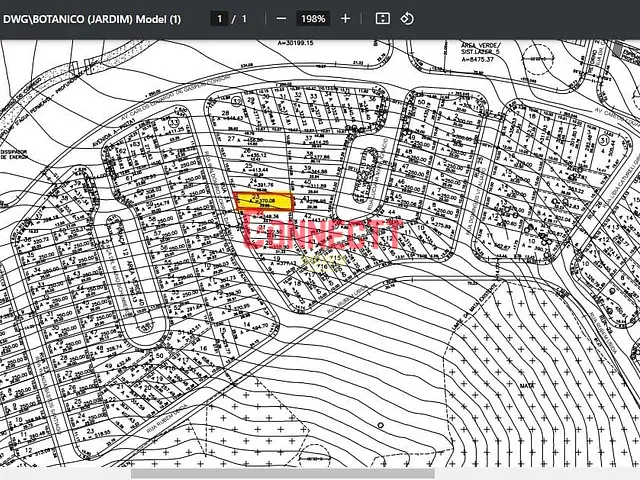
Task: Click the AREA VERDE SIST. LAZER 5 label
Action: point(480,49)
